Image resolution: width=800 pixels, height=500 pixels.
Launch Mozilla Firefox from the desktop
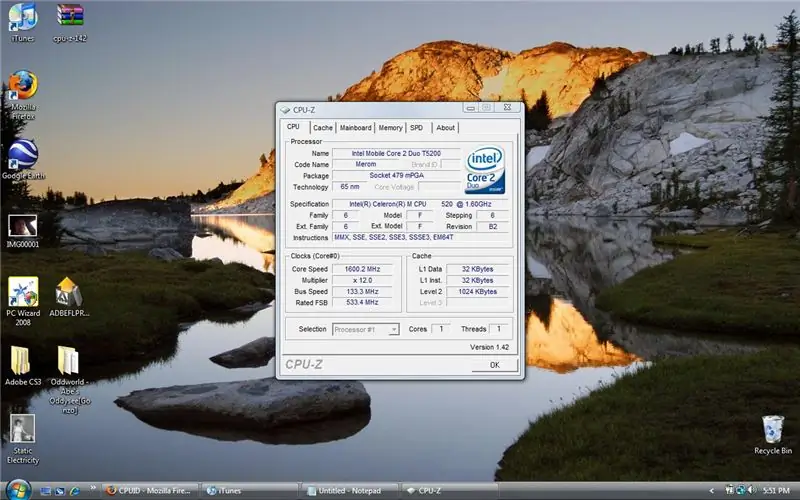(x=23, y=95)
